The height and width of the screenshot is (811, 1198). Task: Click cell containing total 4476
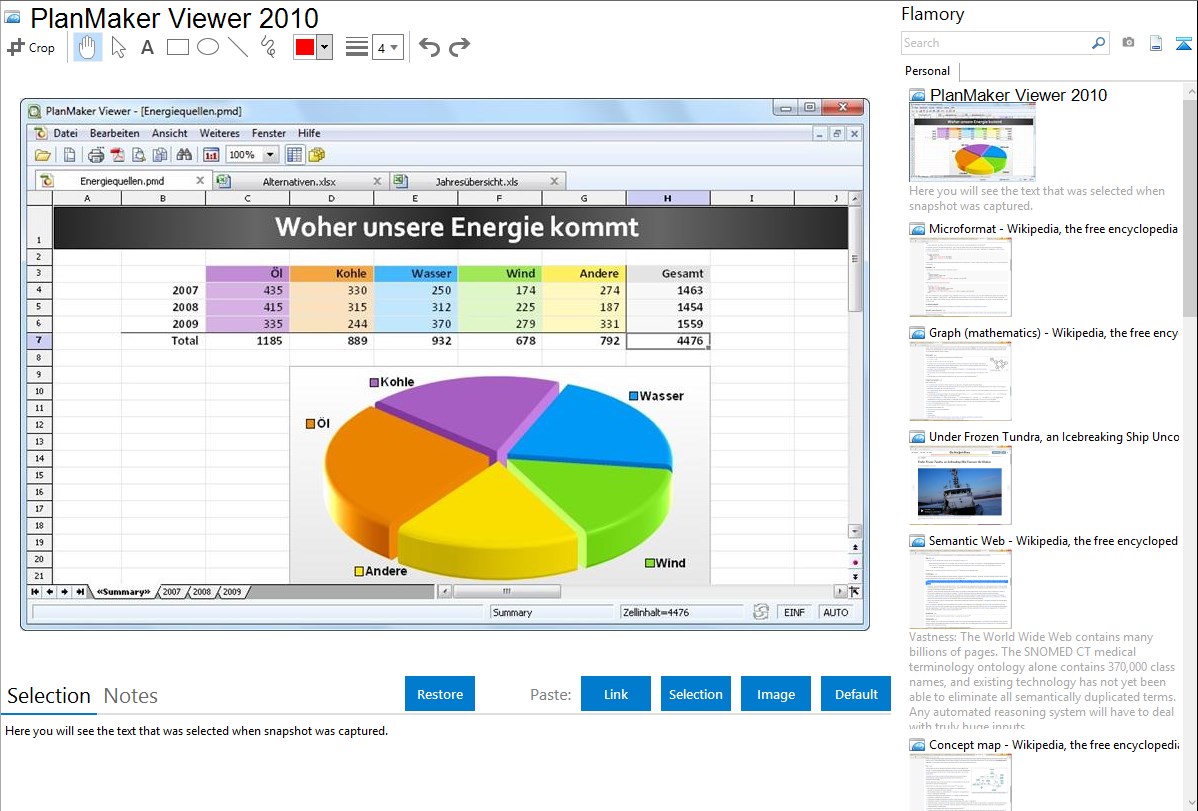668,341
